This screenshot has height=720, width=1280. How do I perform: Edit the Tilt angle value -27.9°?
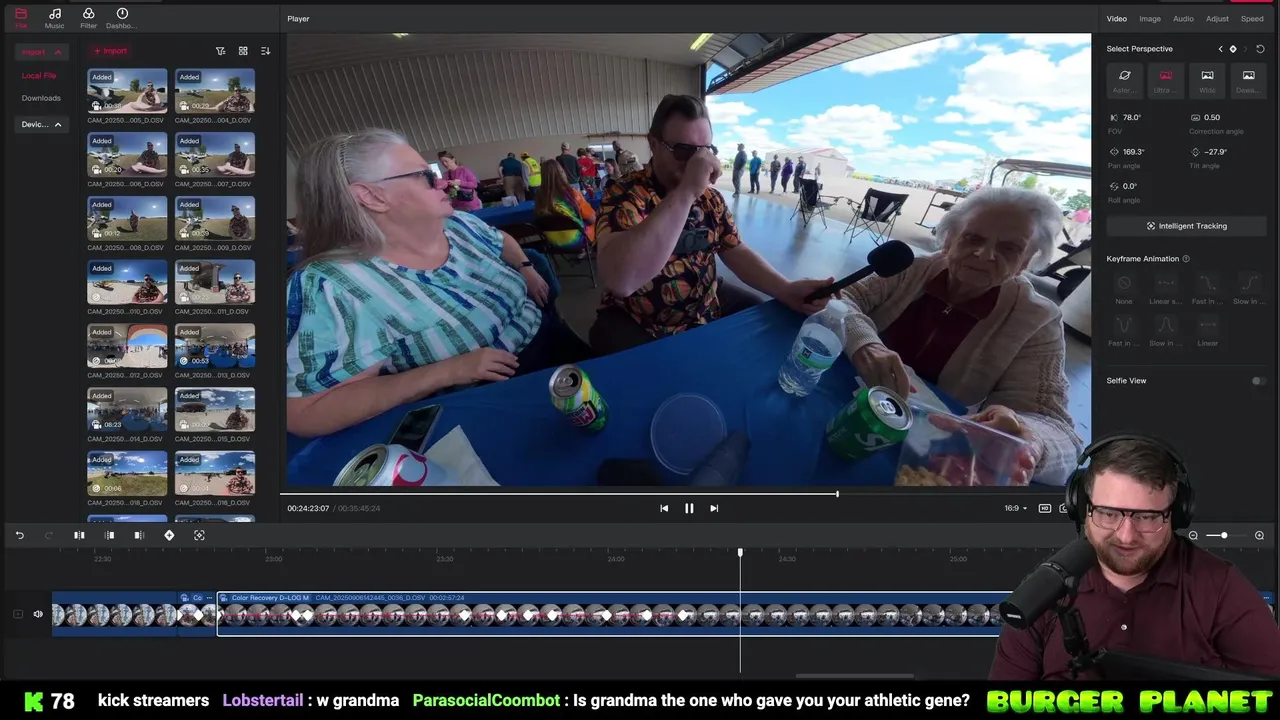(1216, 152)
